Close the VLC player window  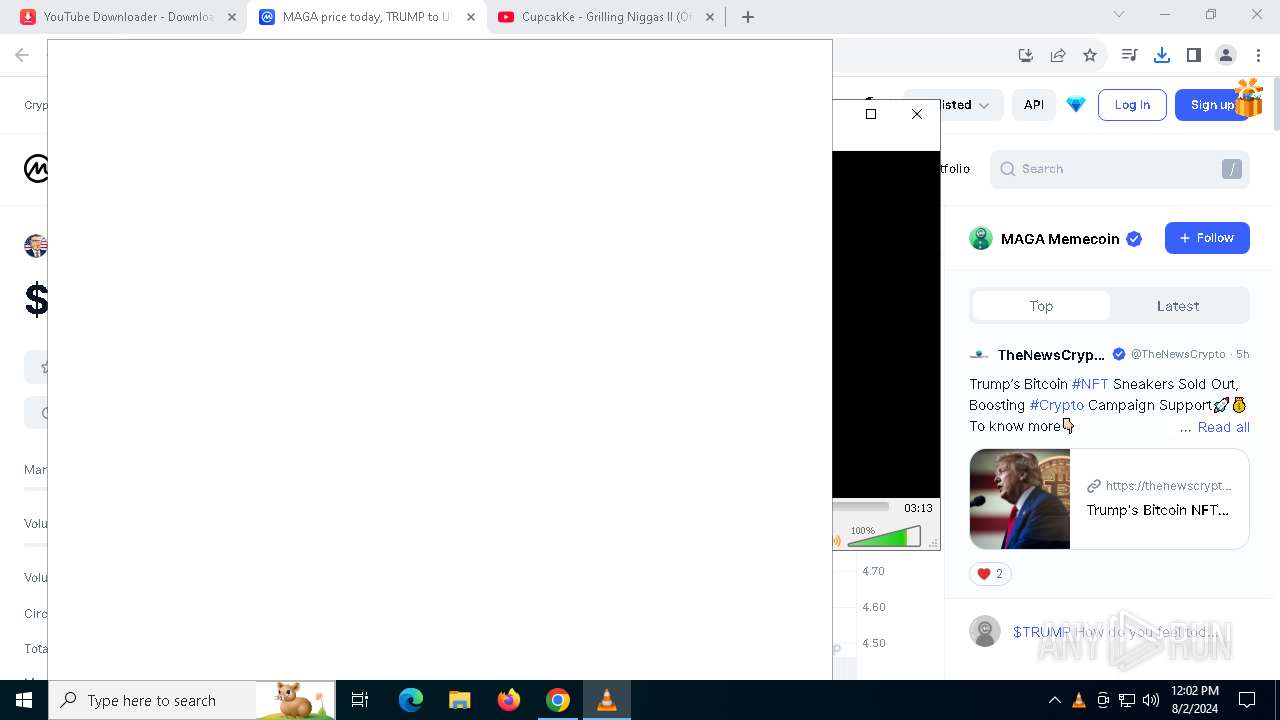(x=917, y=114)
